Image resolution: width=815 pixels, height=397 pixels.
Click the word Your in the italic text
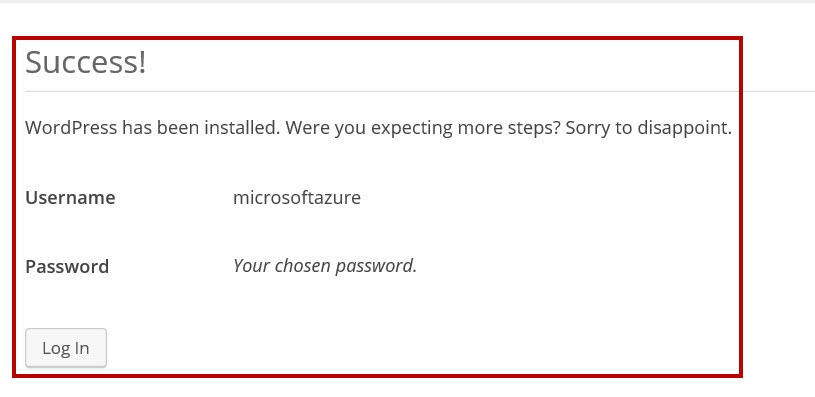tap(252, 266)
